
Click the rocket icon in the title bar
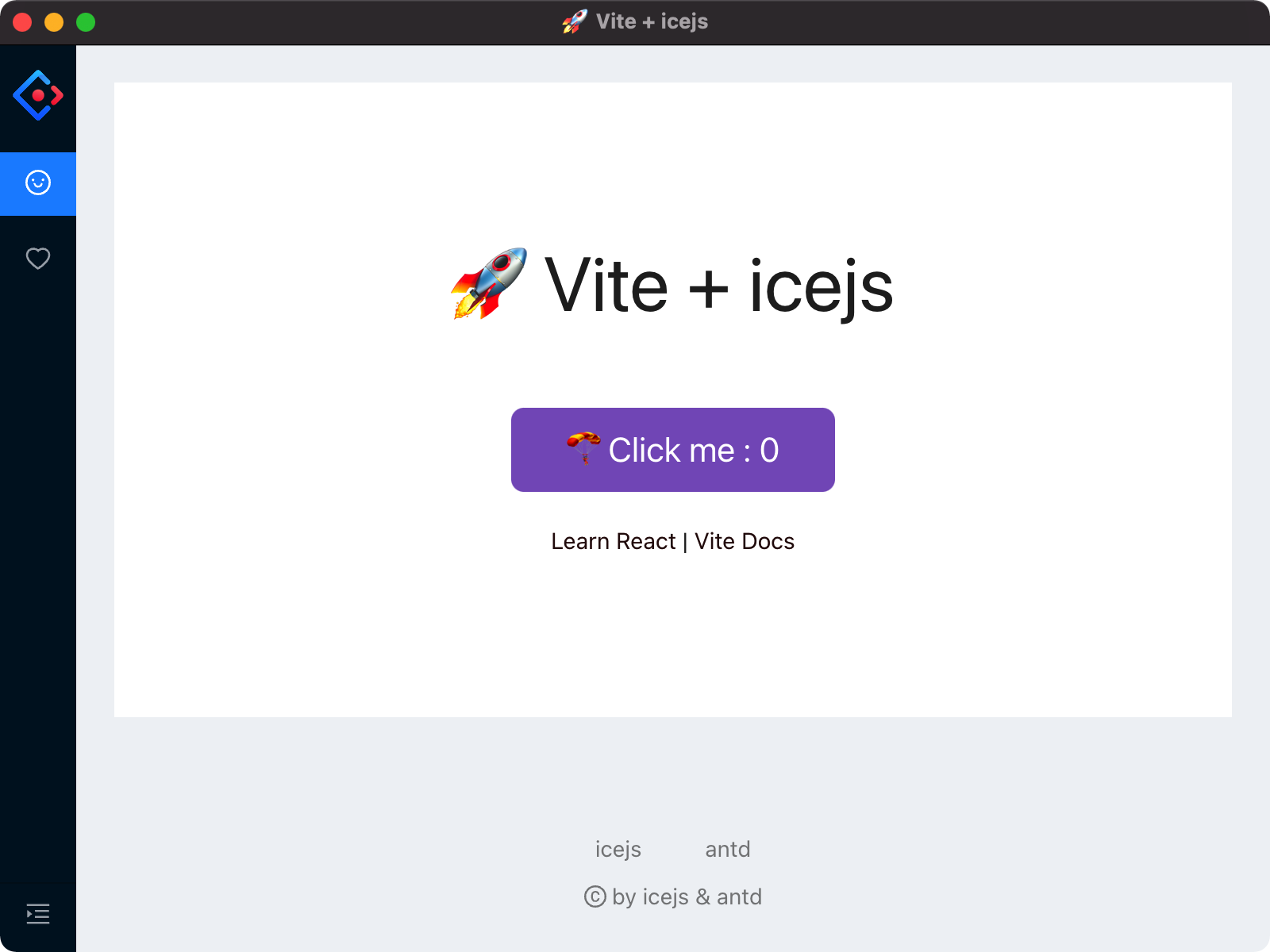coord(575,21)
